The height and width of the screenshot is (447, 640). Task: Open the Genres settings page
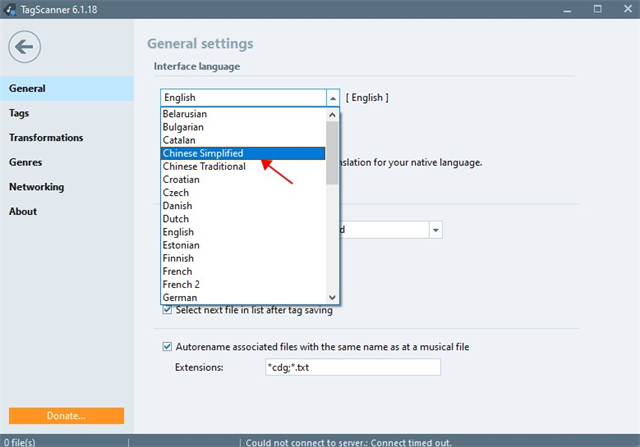coord(25,162)
